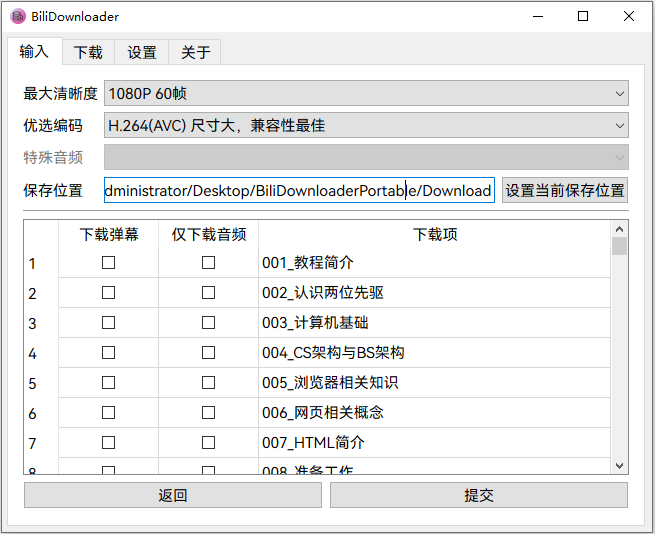
Task: Minimize the BiliDownloader window
Action: coord(538,16)
